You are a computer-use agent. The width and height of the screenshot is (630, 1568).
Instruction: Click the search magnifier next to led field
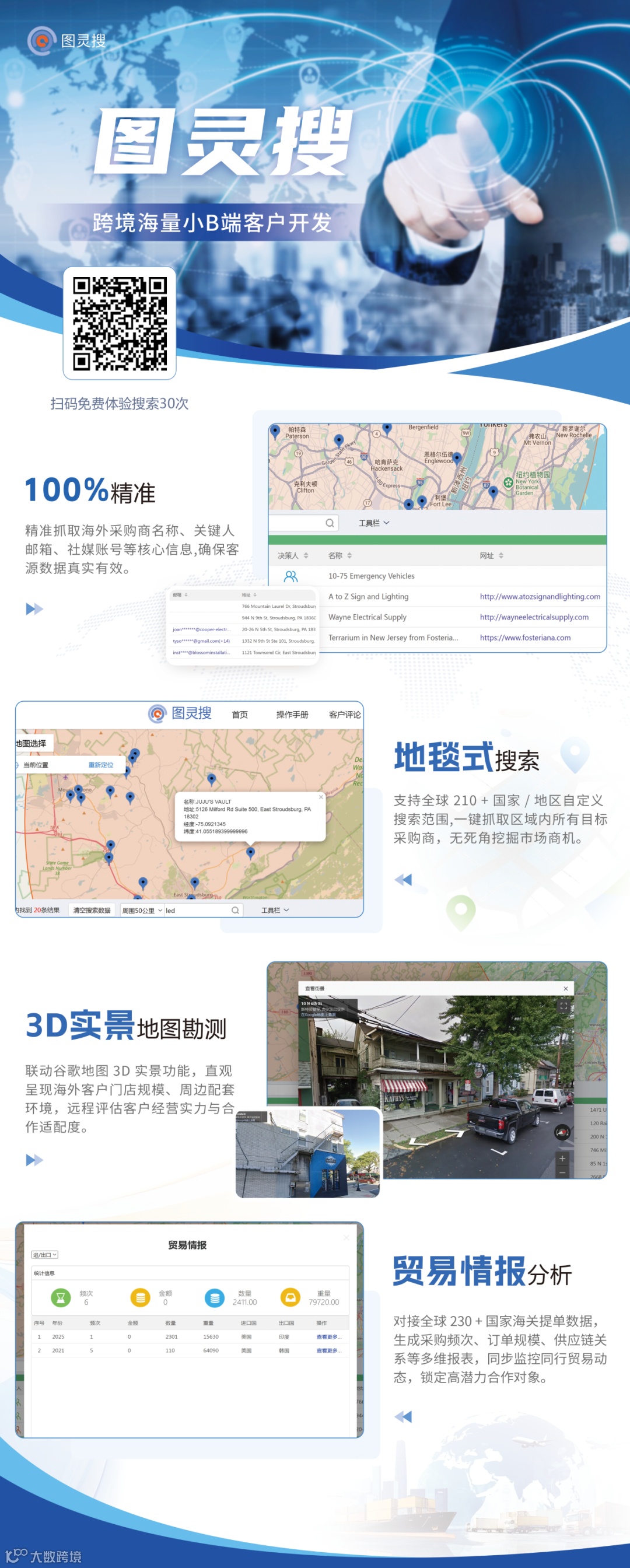(235, 911)
